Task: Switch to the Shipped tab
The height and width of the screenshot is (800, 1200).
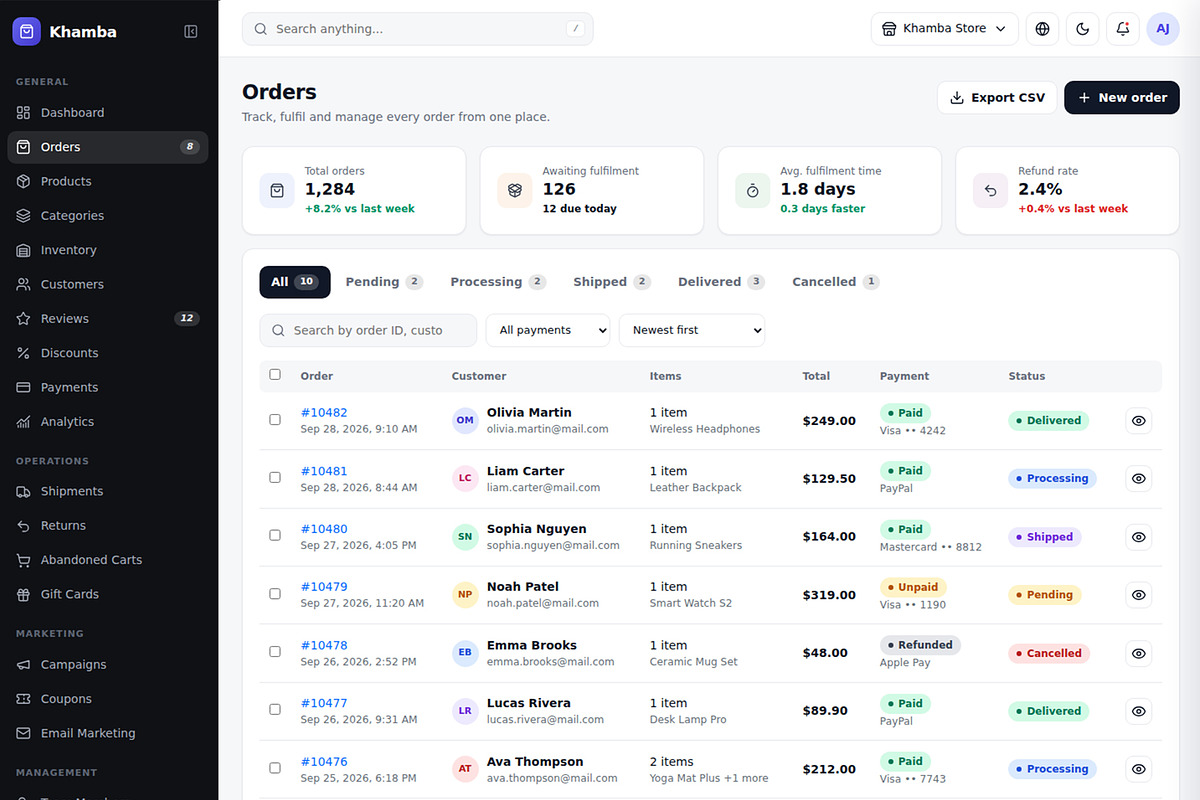Action: tap(612, 282)
